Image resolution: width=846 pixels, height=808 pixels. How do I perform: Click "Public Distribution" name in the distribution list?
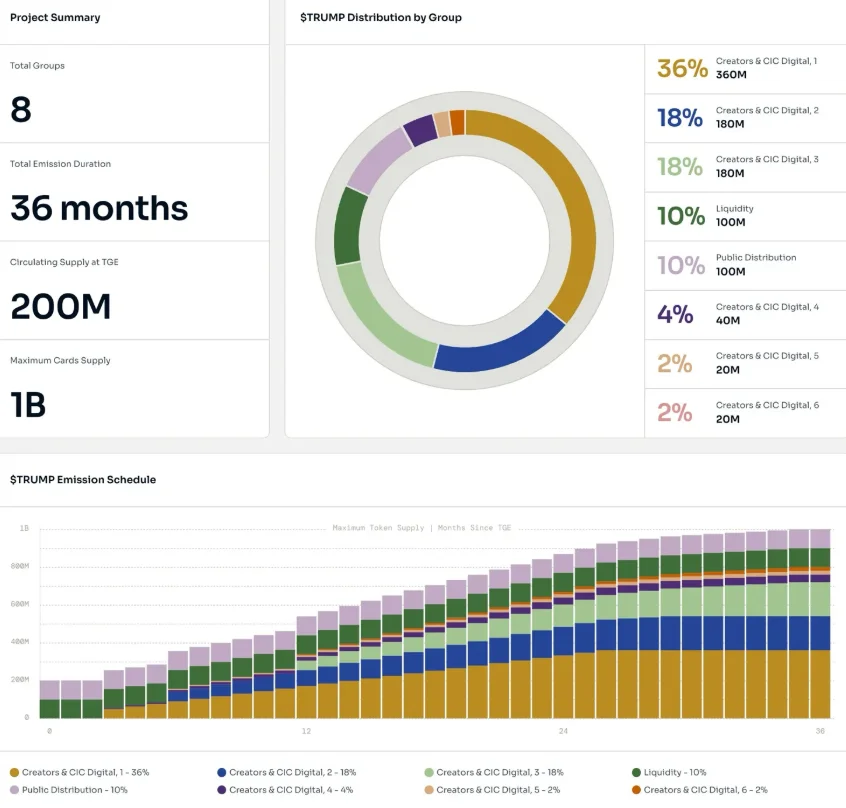pos(756,258)
